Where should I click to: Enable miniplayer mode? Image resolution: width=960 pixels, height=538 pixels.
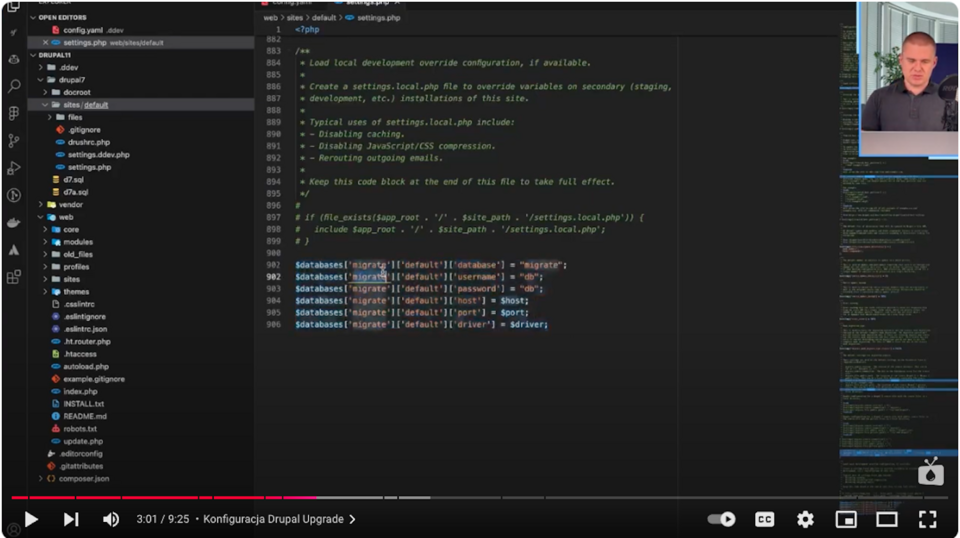pos(846,520)
